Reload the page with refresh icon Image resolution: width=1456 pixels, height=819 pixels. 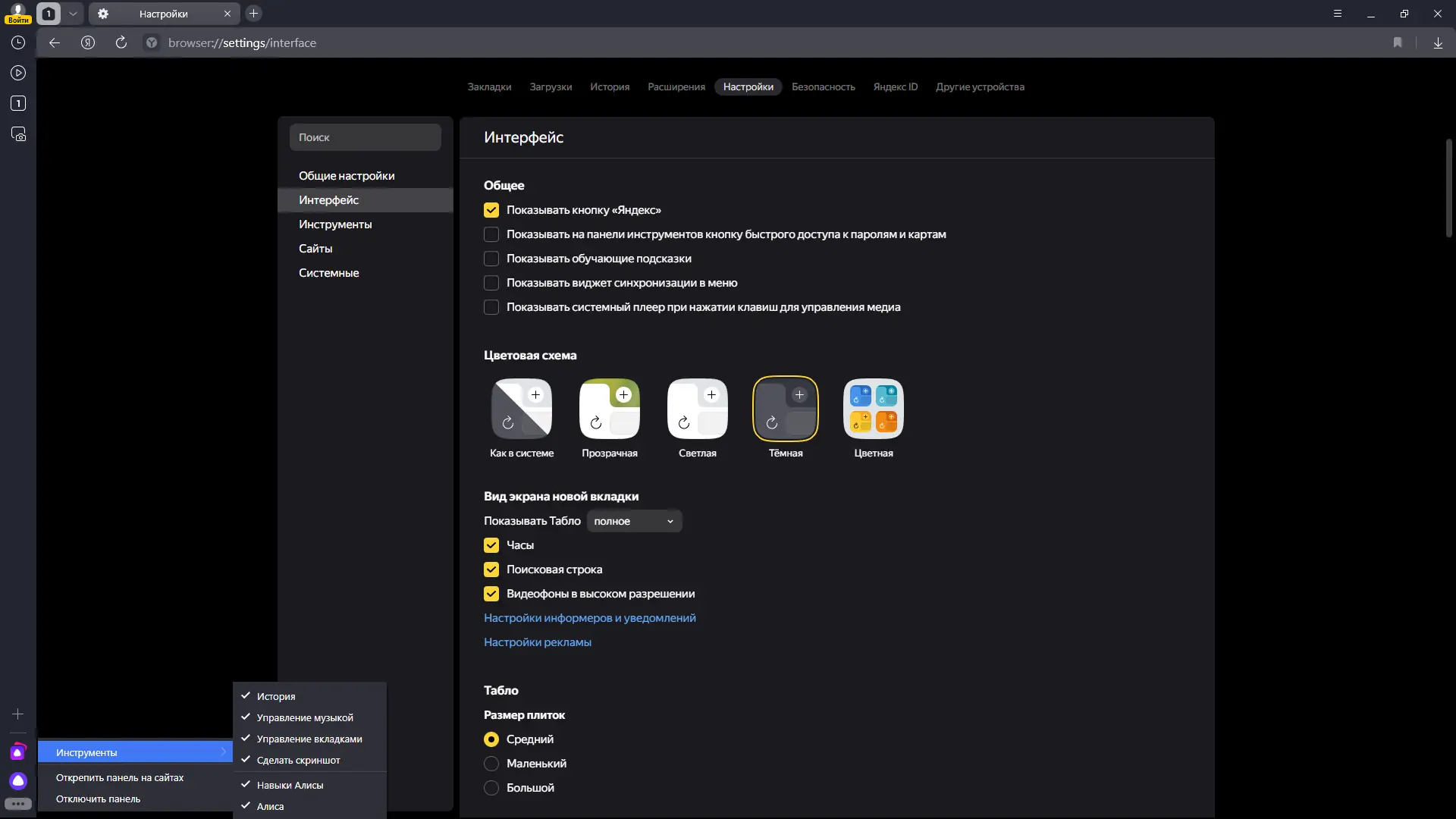(121, 43)
